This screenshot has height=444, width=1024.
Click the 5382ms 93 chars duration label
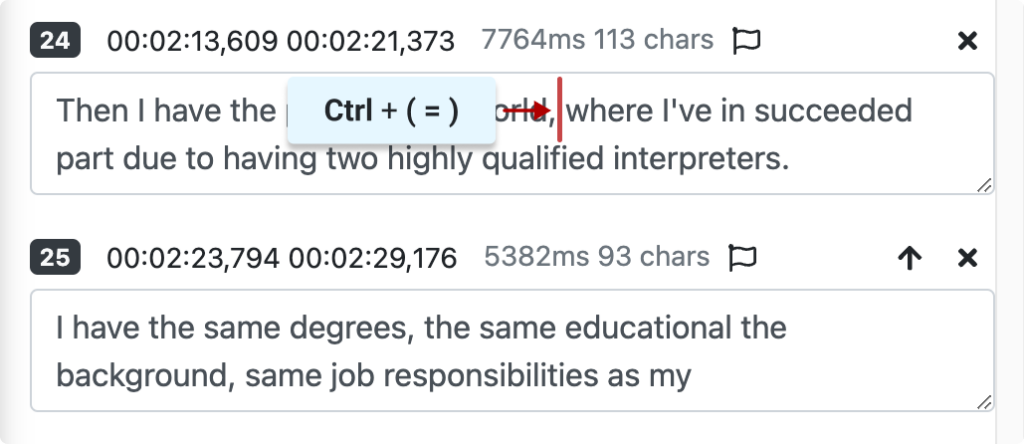coord(596,257)
